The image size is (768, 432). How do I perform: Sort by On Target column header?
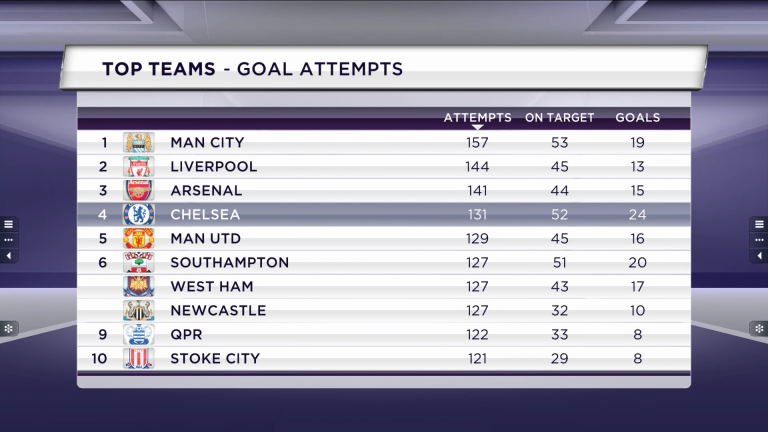point(559,118)
